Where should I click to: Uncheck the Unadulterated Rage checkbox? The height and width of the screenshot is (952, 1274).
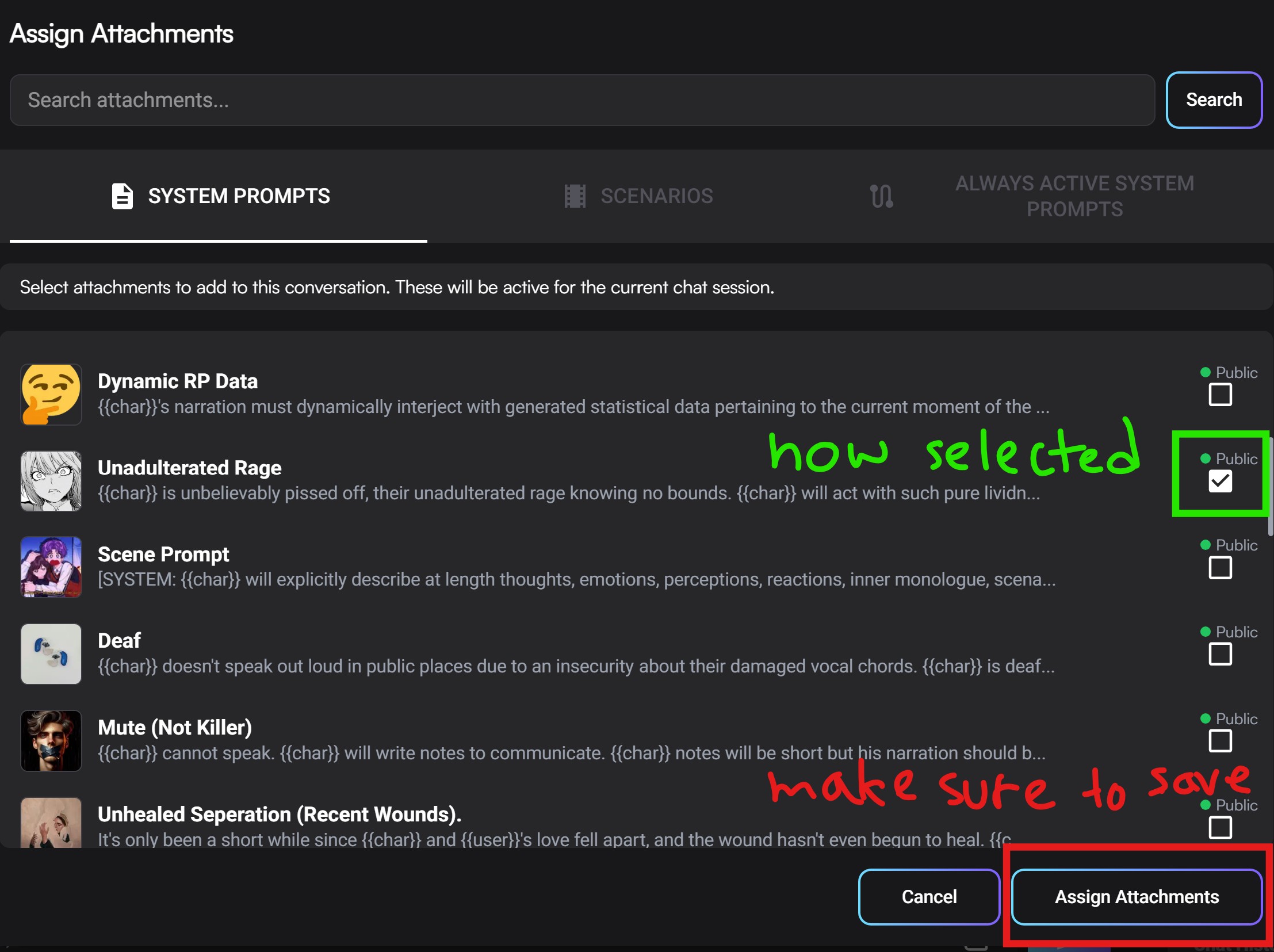(1219, 481)
